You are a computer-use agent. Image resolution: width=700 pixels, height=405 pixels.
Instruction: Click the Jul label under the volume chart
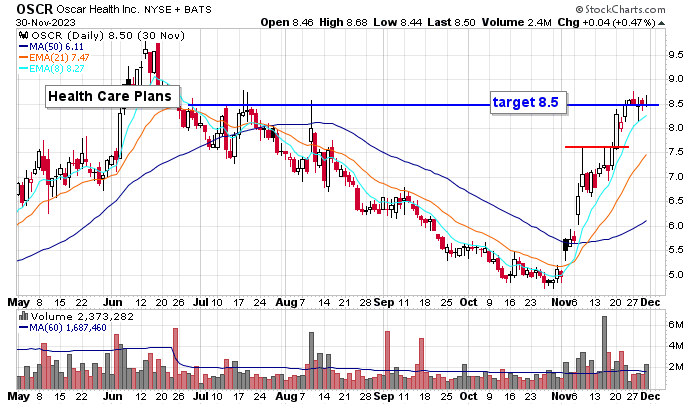200,397
